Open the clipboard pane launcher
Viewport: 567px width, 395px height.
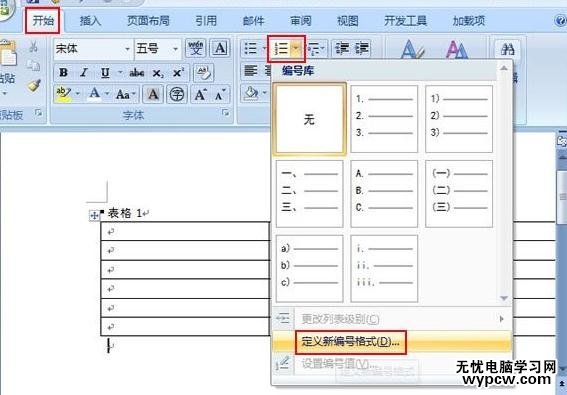click(x=38, y=113)
